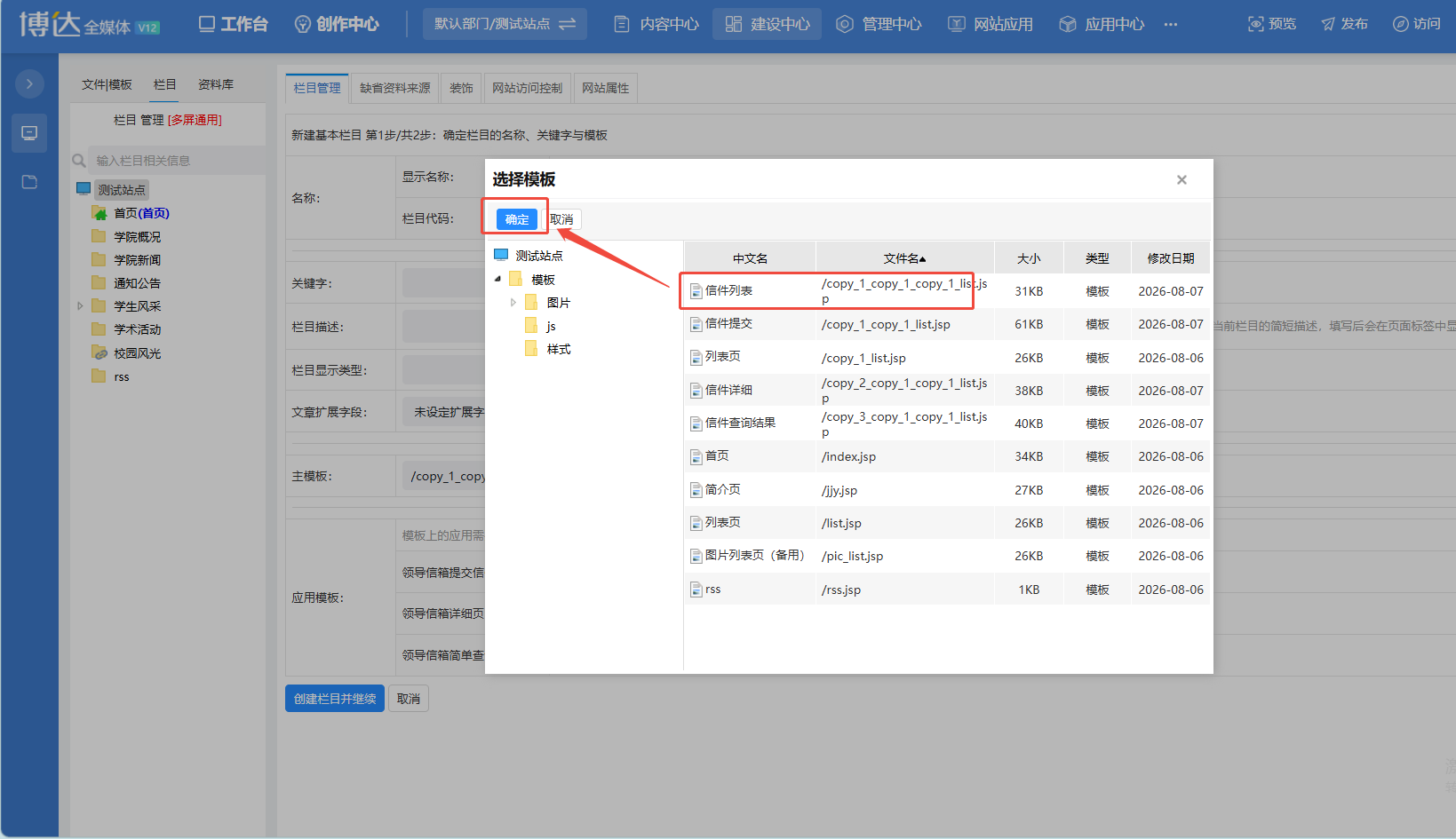Expand the 图片 folder in dialog tree

point(513,303)
